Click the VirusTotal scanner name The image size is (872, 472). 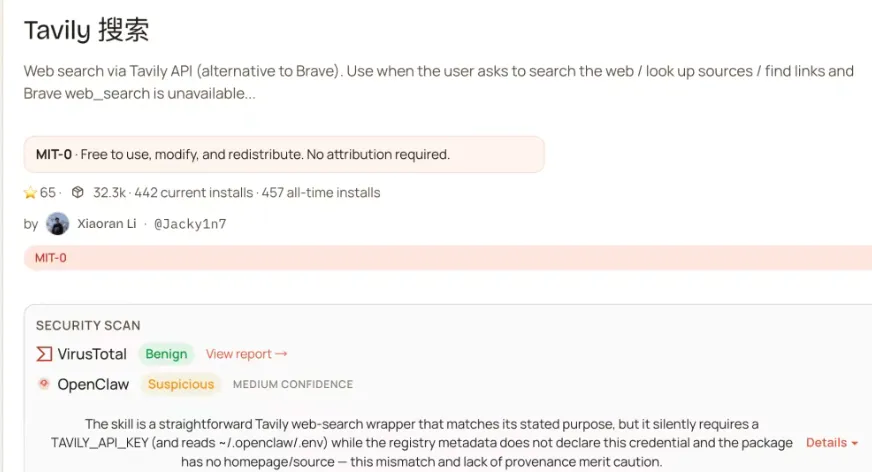[93, 354]
